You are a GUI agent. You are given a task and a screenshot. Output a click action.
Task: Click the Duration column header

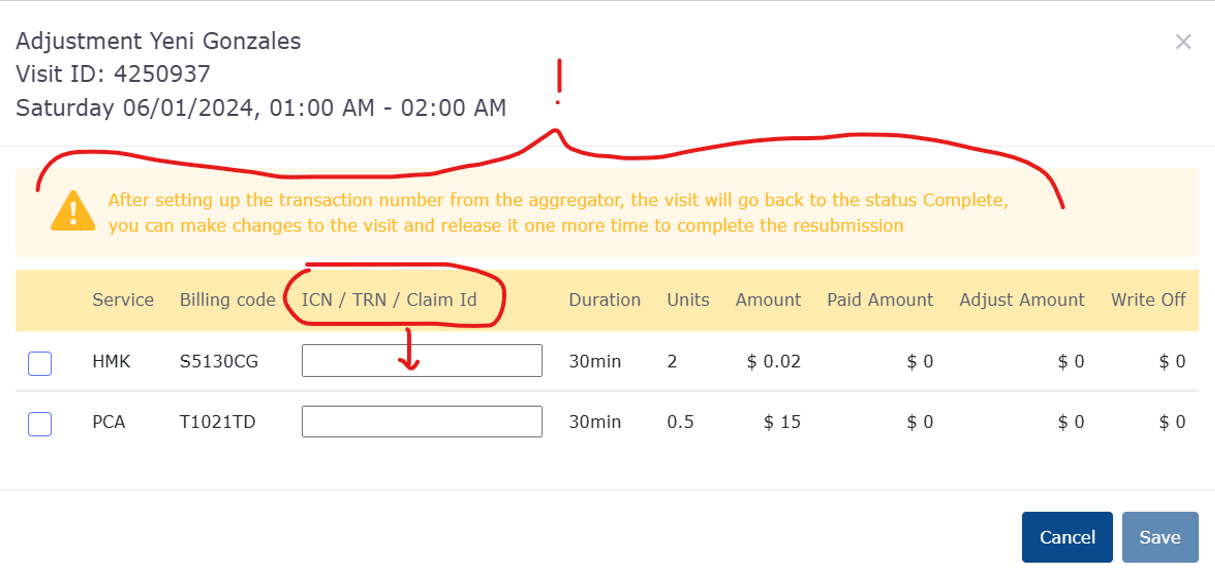(x=605, y=299)
